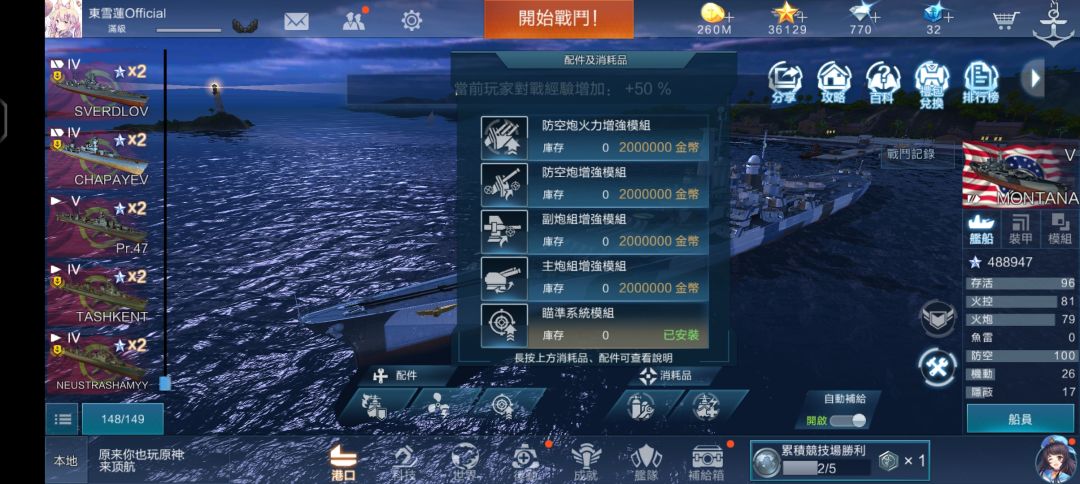Switch to the 模組 module tab

1059,230
